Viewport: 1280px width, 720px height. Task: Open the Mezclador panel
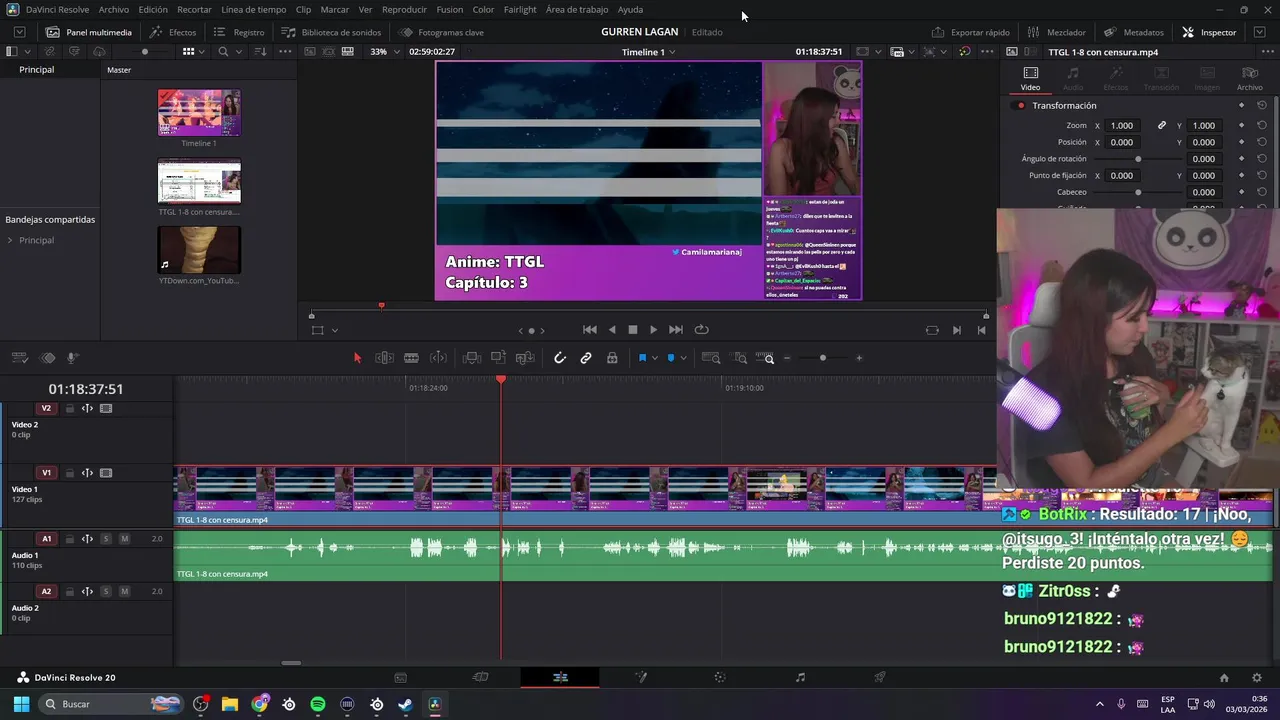coord(1056,32)
